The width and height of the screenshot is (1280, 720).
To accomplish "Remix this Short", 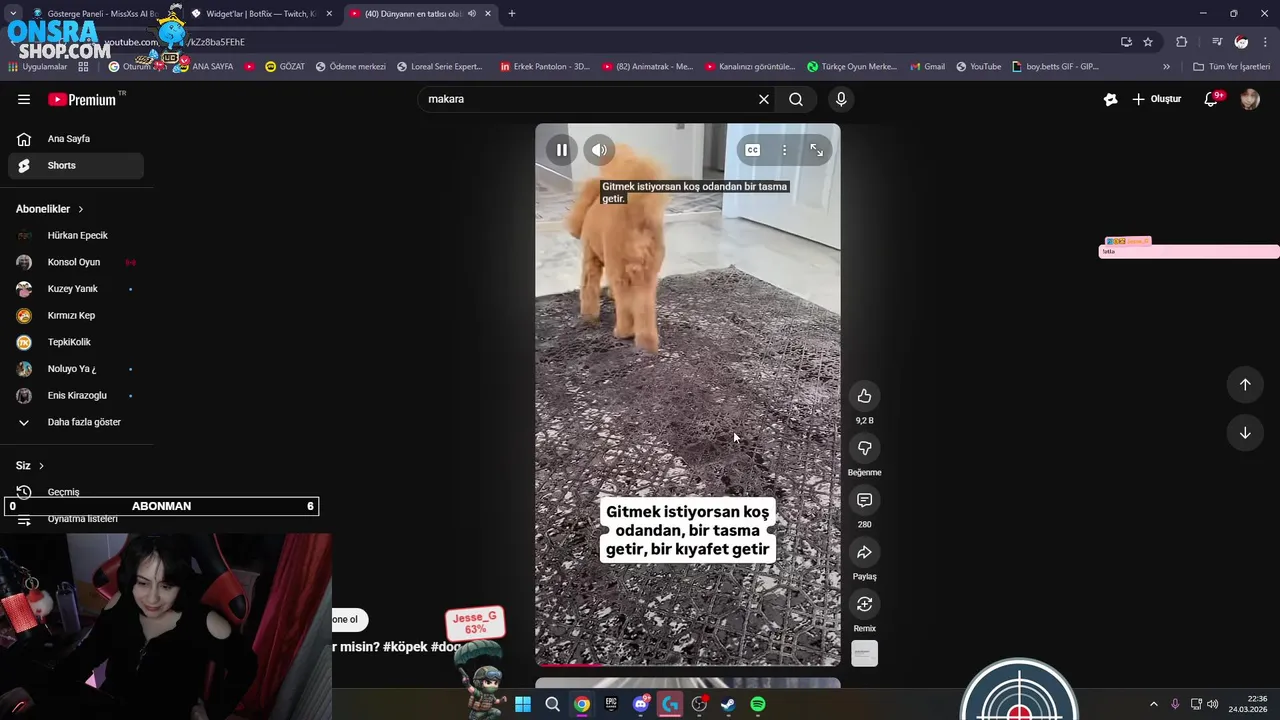I will 865,604.
